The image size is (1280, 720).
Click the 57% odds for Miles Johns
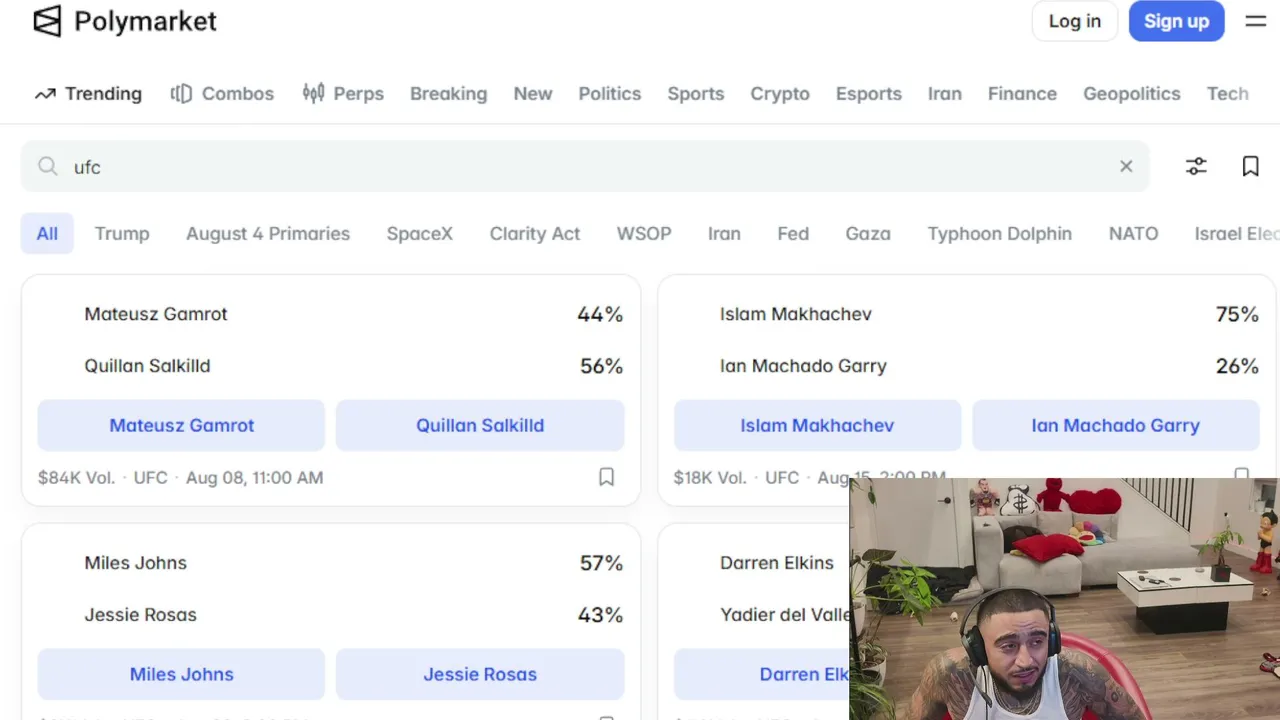coord(601,563)
